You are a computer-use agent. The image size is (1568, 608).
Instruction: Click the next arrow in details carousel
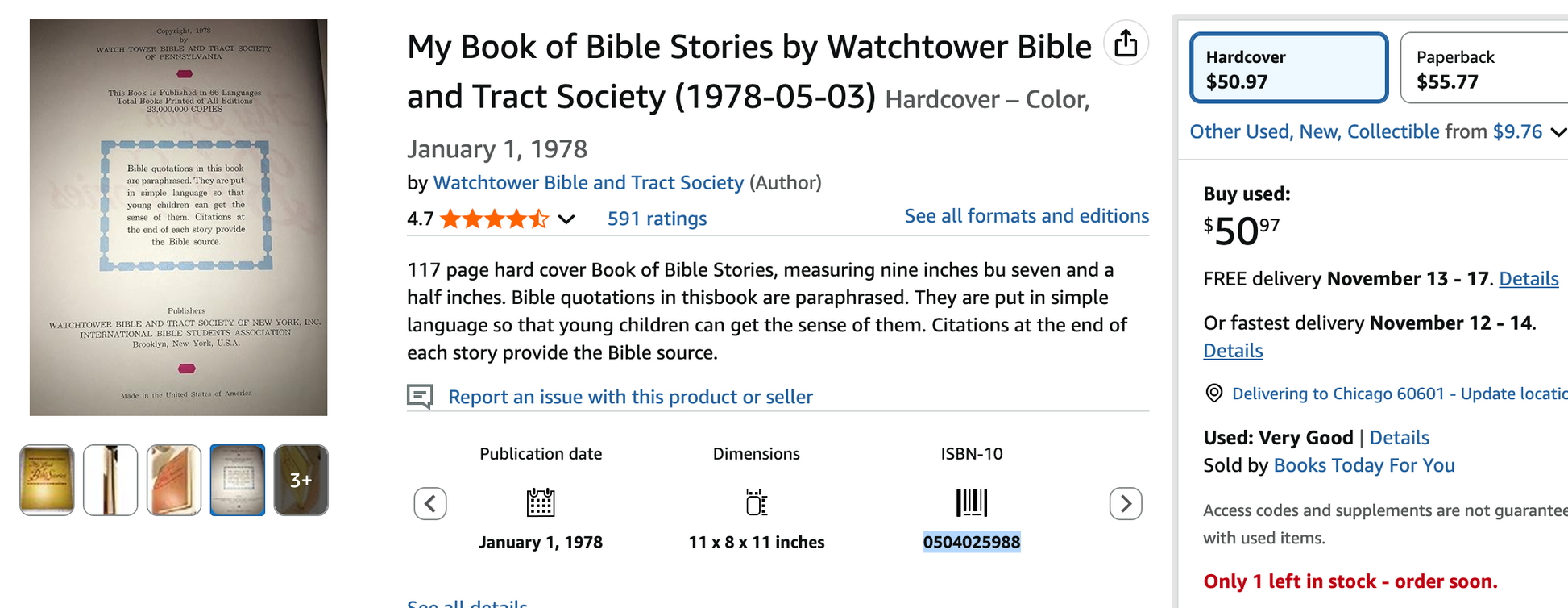coord(1126,504)
